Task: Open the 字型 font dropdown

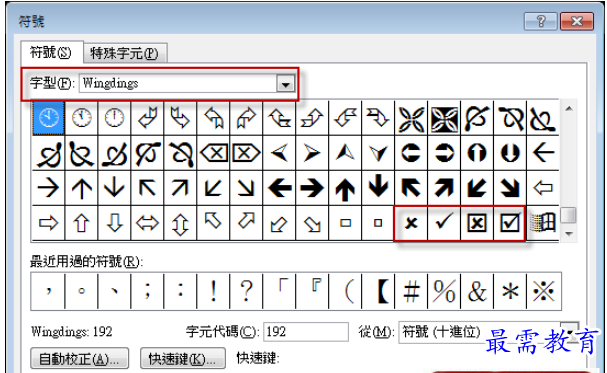Action: (286, 84)
